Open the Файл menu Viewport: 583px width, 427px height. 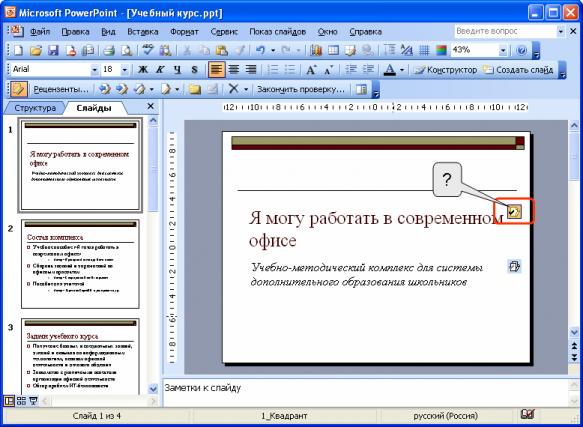(40, 32)
